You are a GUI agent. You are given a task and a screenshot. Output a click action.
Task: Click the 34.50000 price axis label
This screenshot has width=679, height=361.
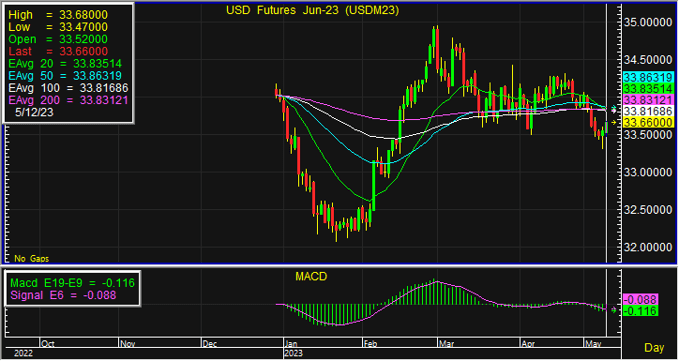(x=649, y=60)
